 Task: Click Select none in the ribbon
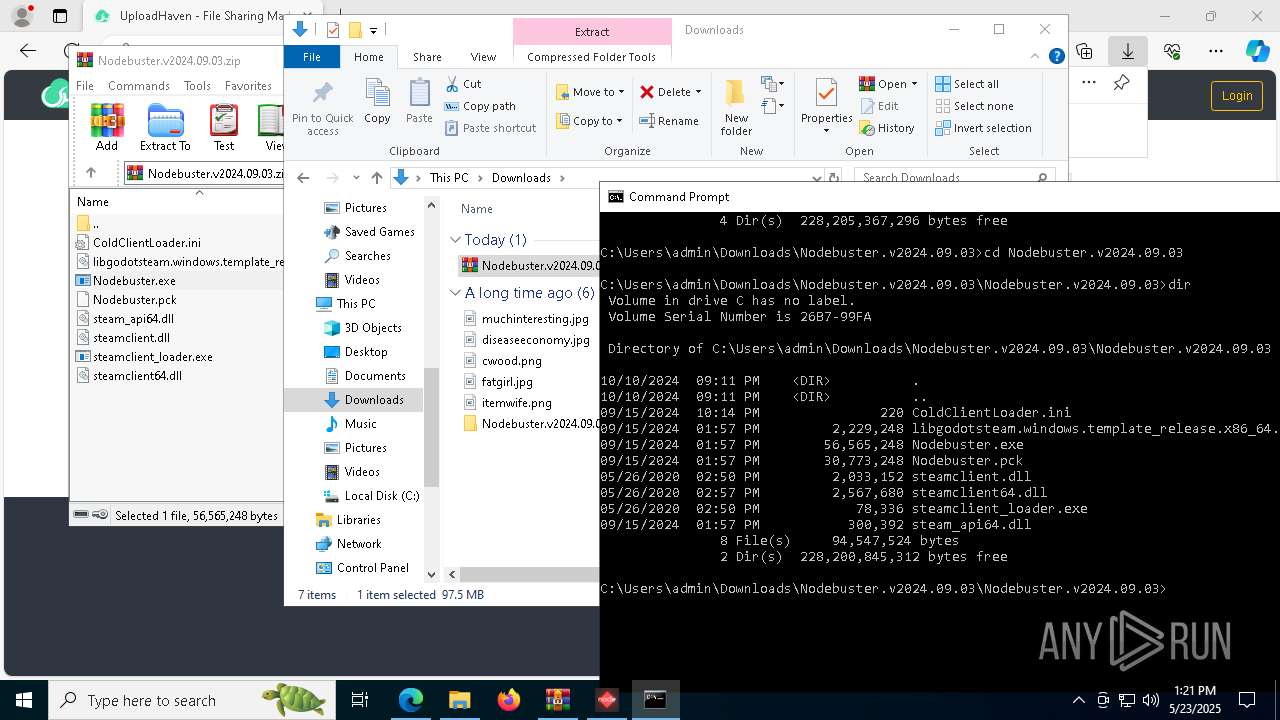click(x=974, y=106)
